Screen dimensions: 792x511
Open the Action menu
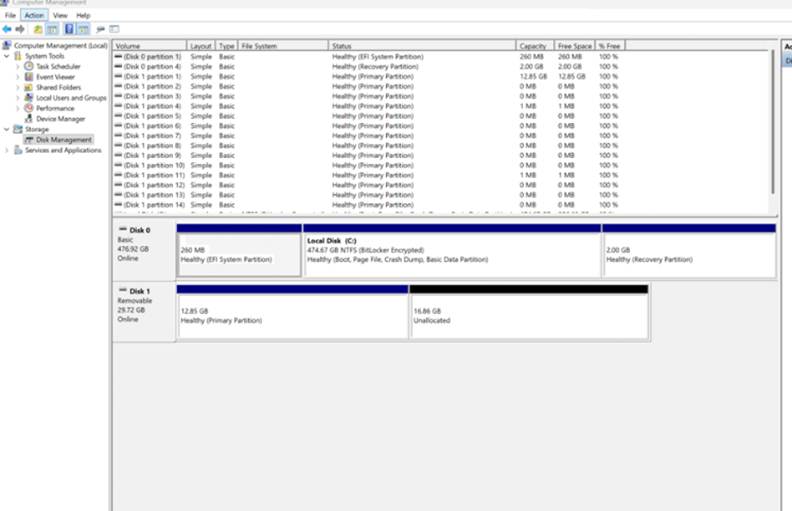coord(34,16)
